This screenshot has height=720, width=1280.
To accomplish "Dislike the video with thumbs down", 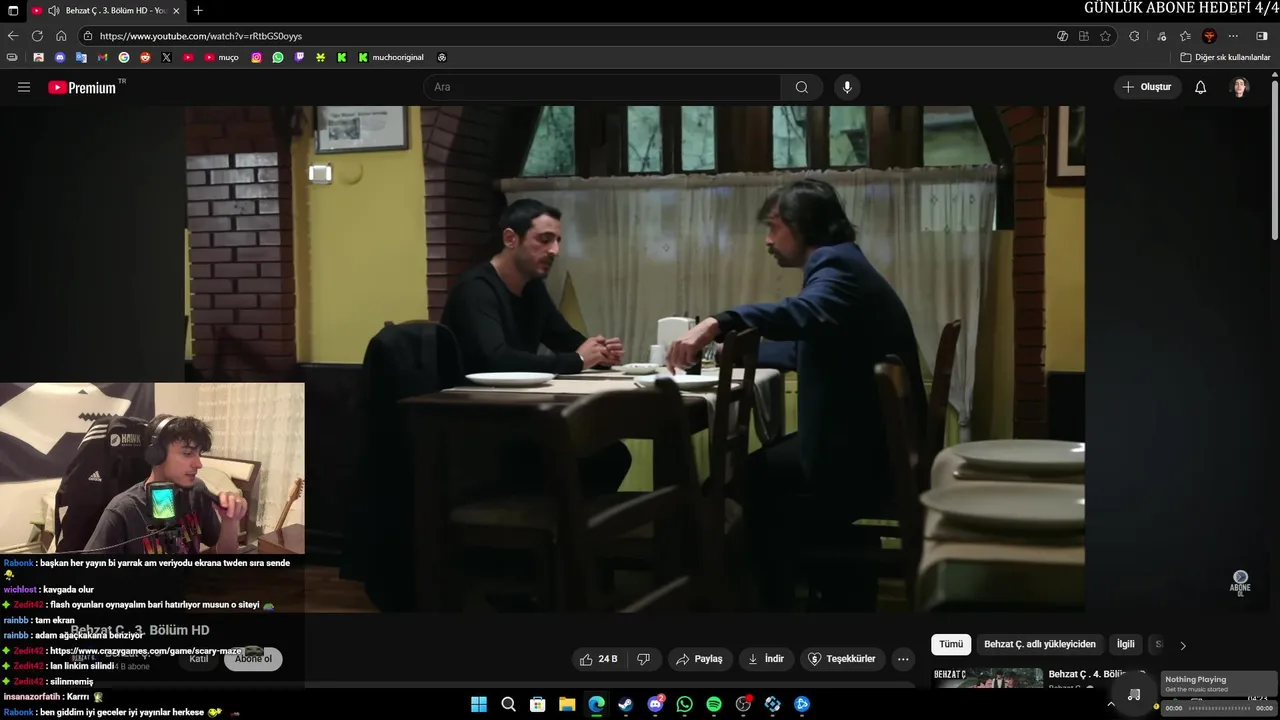I will tap(644, 659).
